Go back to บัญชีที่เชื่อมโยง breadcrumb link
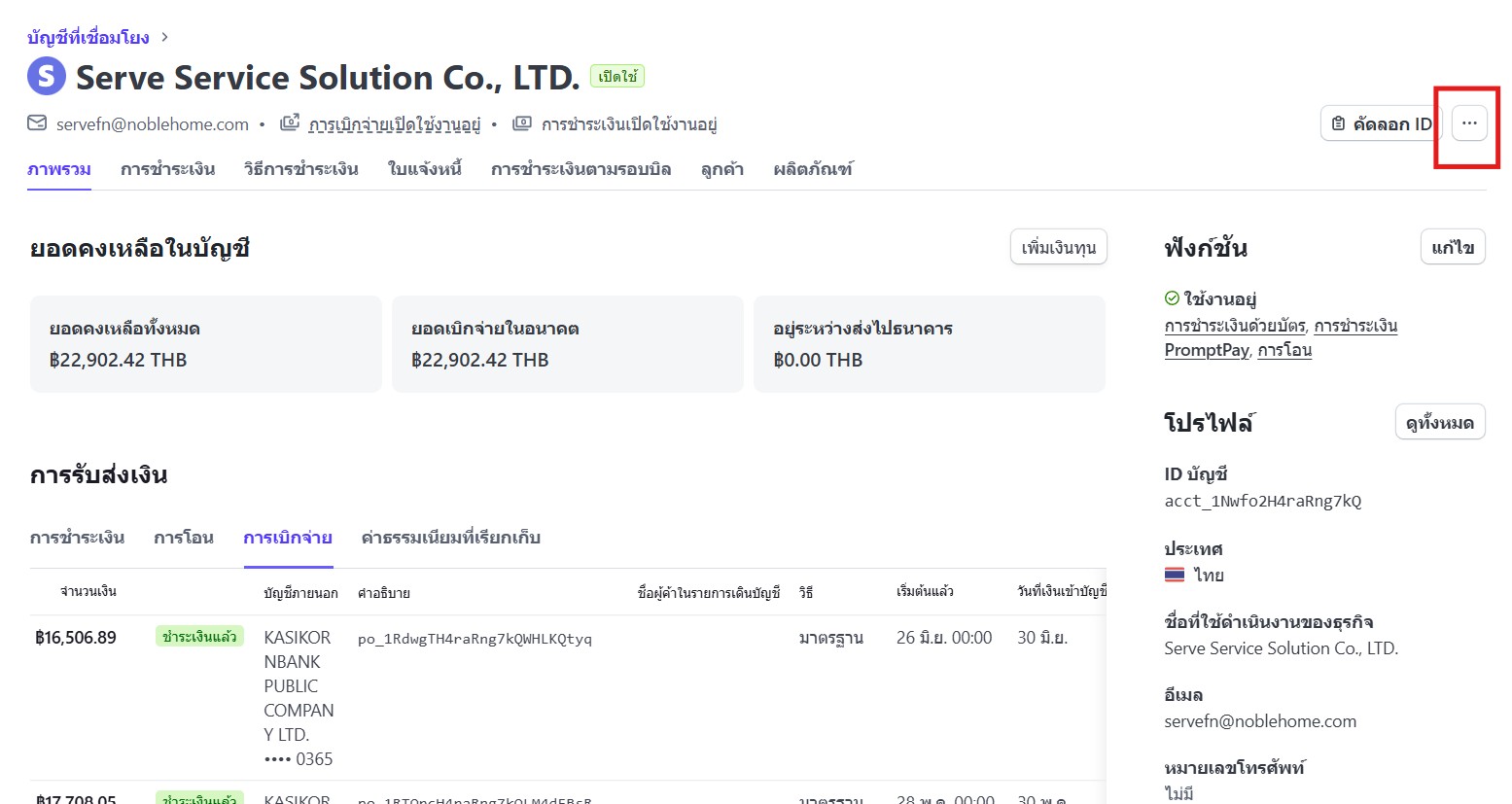 tap(88, 37)
